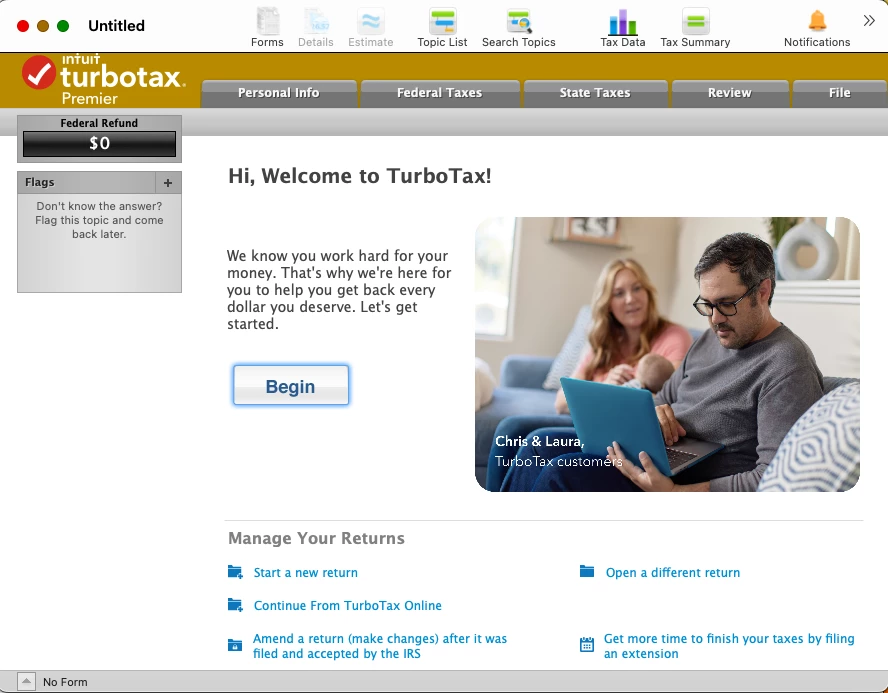Switch to the Federal Taxes tab
This screenshot has width=888, height=693.
pos(439,93)
